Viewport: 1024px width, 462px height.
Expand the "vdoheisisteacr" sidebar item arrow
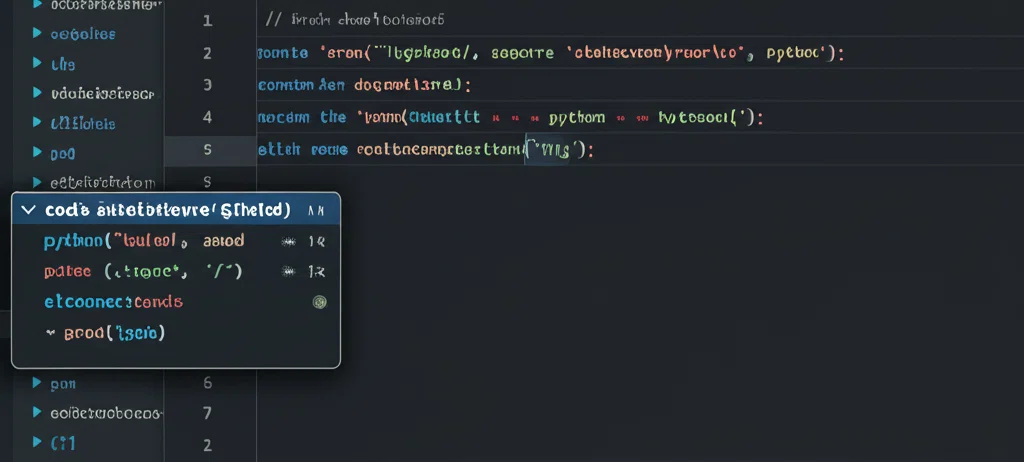pos(37,93)
